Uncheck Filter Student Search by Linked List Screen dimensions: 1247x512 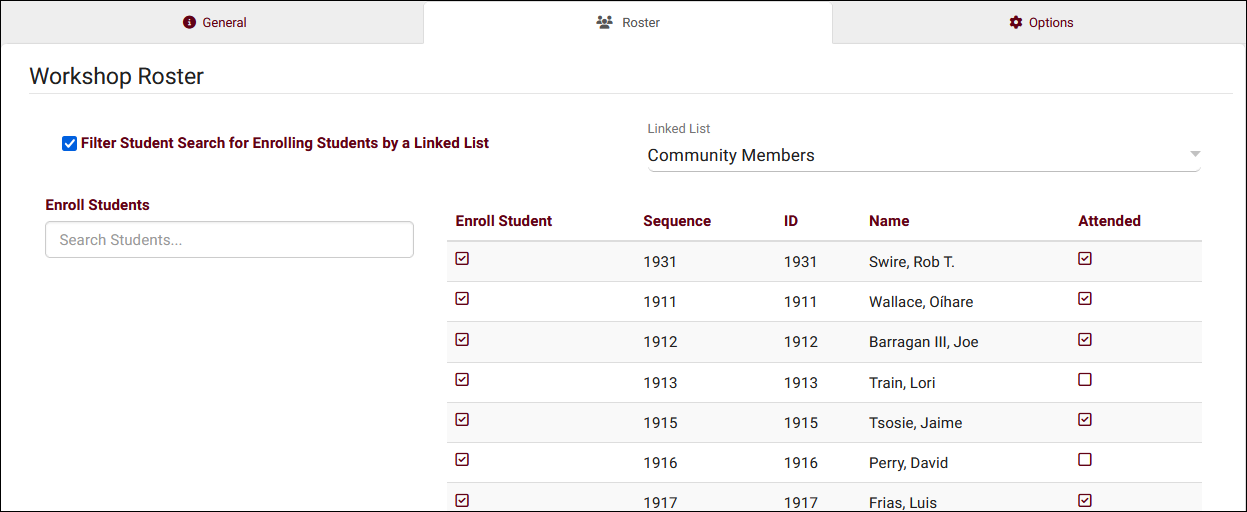[x=69, y=143]
